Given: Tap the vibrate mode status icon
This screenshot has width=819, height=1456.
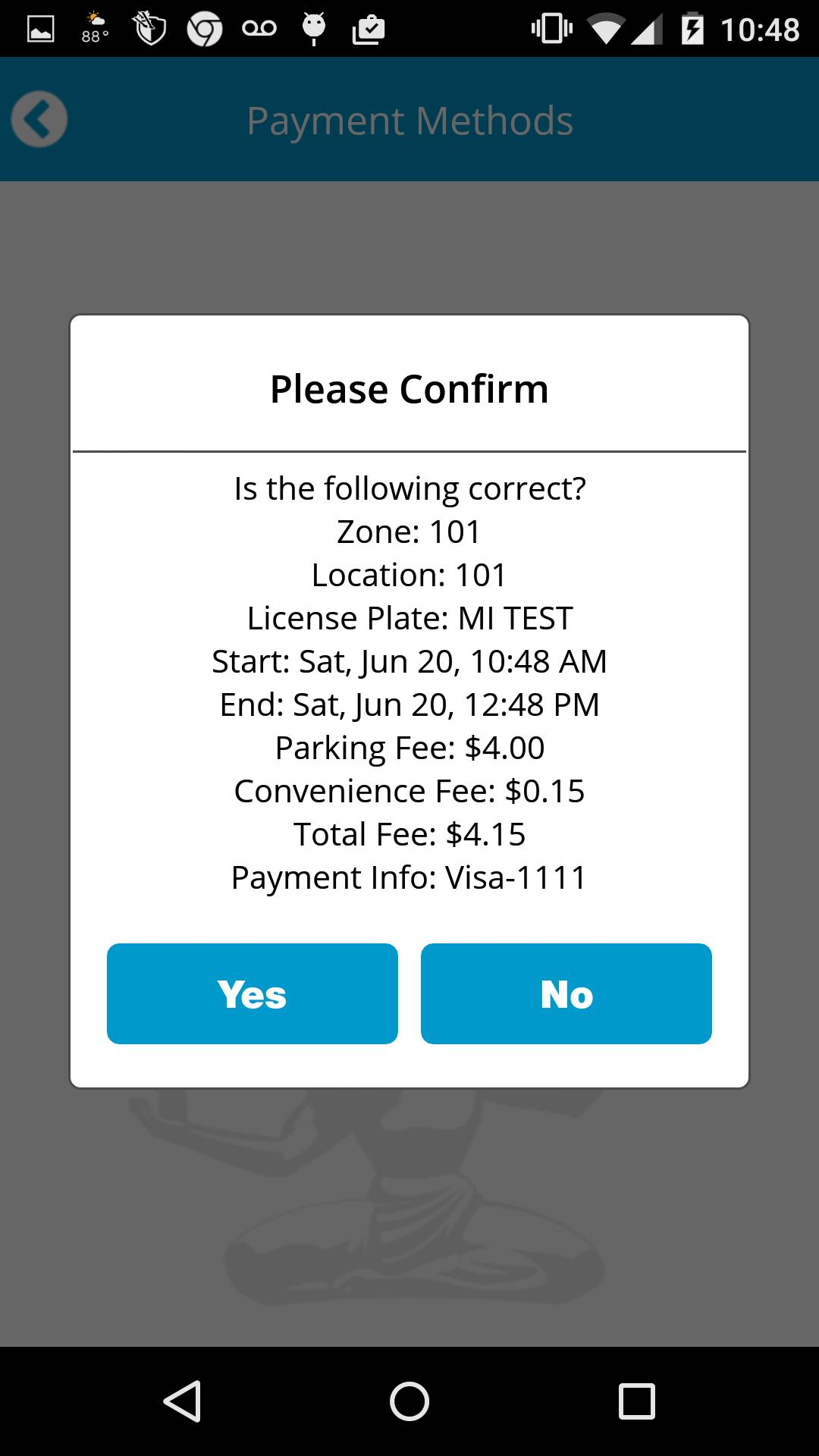Looking at the screenshot, I should pos(551,29).
